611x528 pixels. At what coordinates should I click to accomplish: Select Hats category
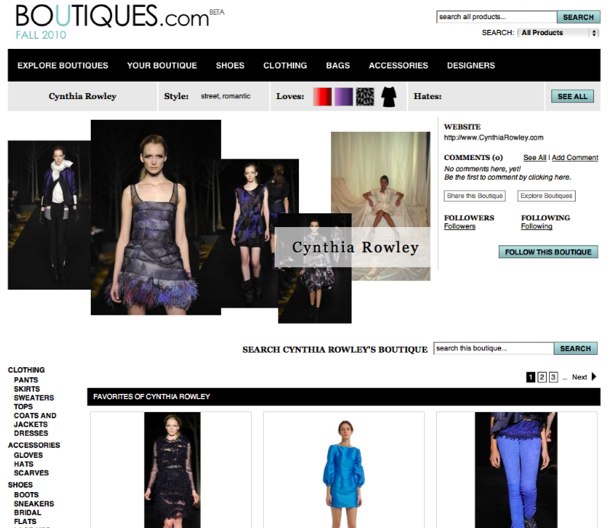pos(23,464)
